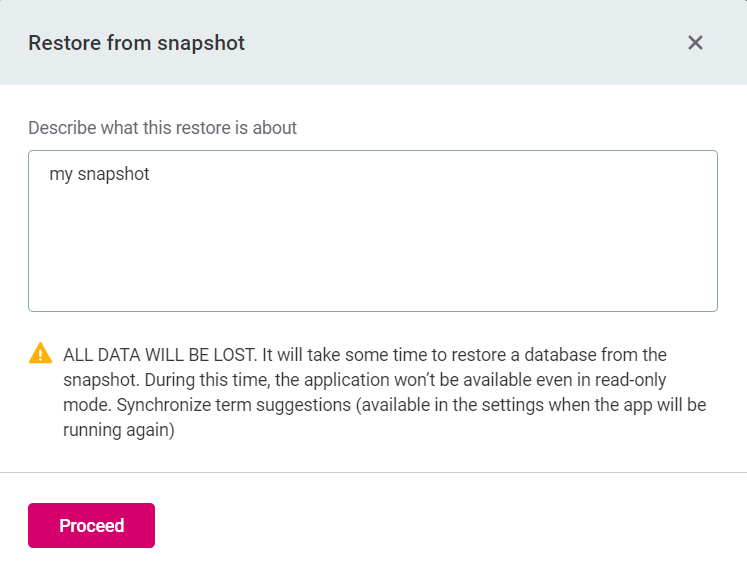Close the Restore from snapshot dialog
747x576 pixels.
click(x=696, y=43)
